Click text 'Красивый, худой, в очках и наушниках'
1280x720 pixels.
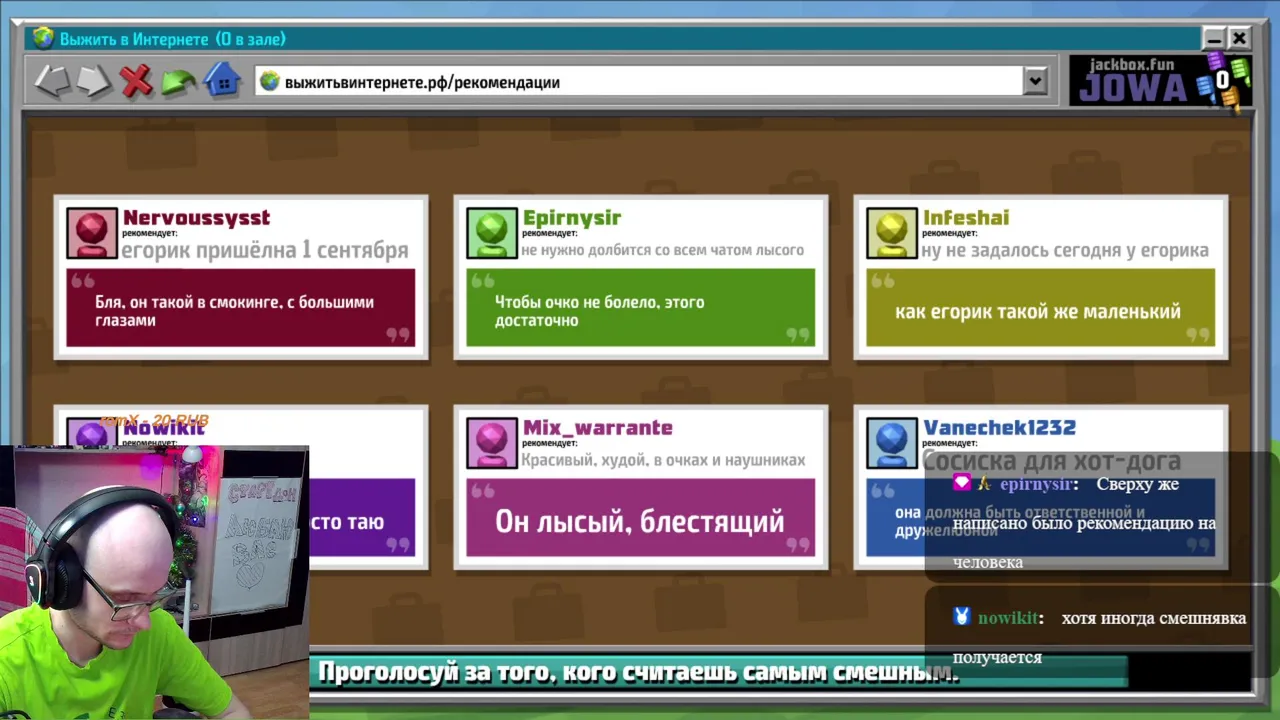click(x=663, y=460)
